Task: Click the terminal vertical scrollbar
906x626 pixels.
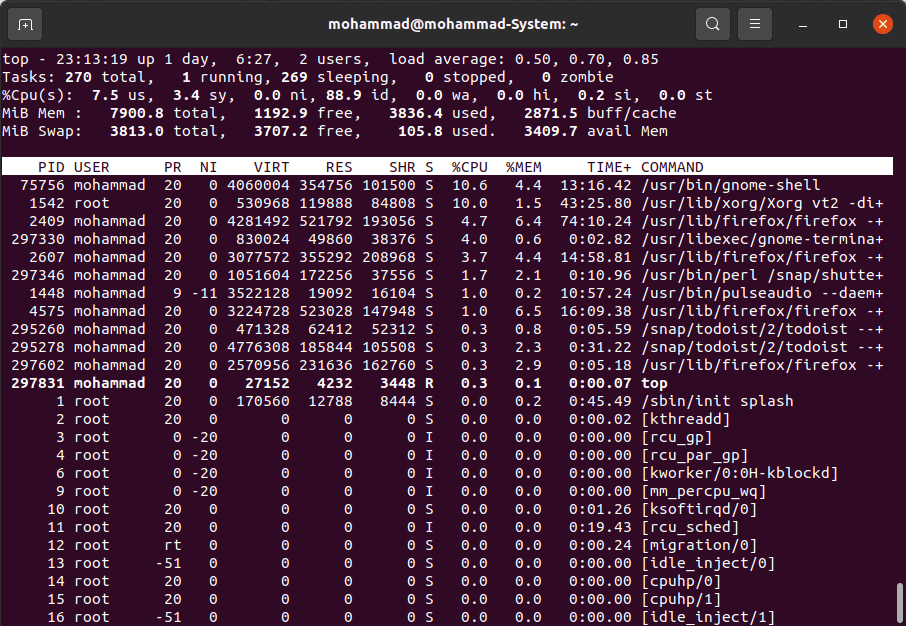Action: click(899, 600)
